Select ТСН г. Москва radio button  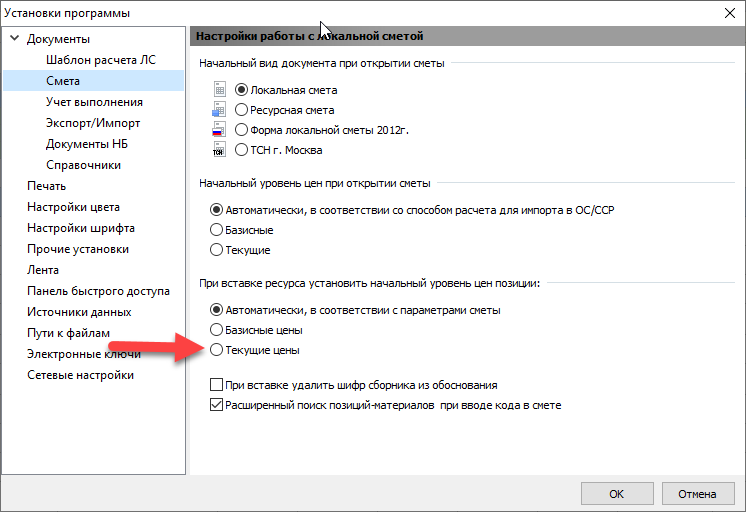(241, 150)
